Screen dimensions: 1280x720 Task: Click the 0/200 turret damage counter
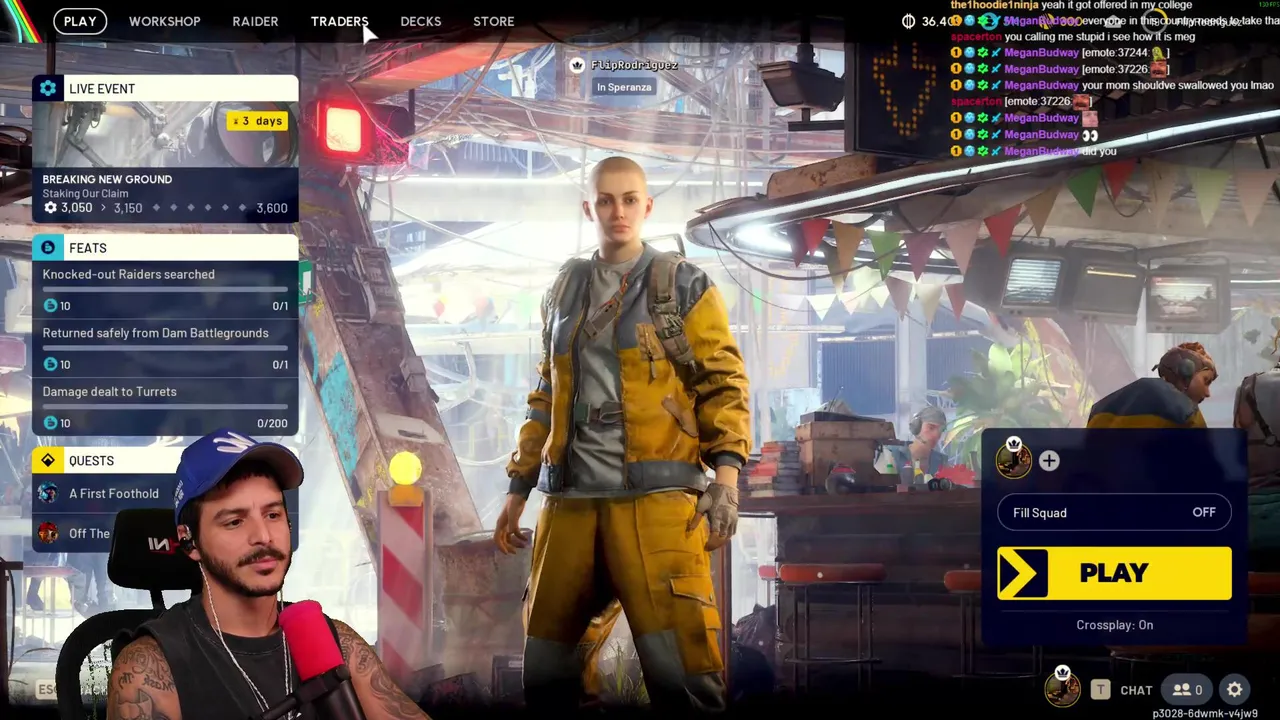pos(272,424)
